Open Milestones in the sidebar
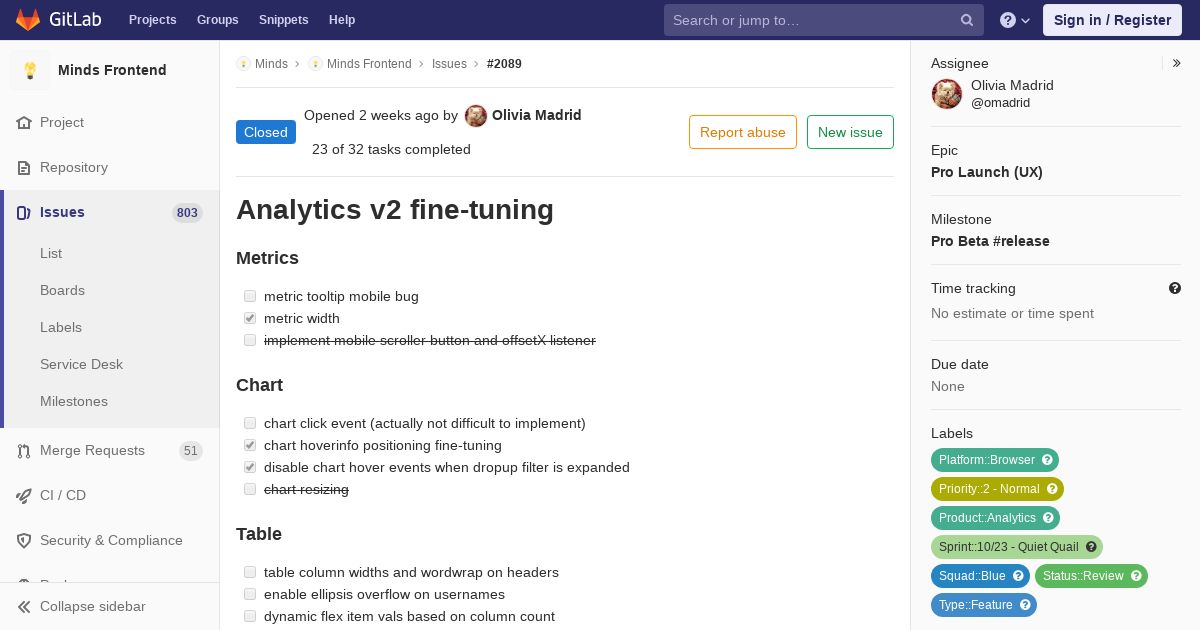1200x630 pixels. [x=74, y=402]
